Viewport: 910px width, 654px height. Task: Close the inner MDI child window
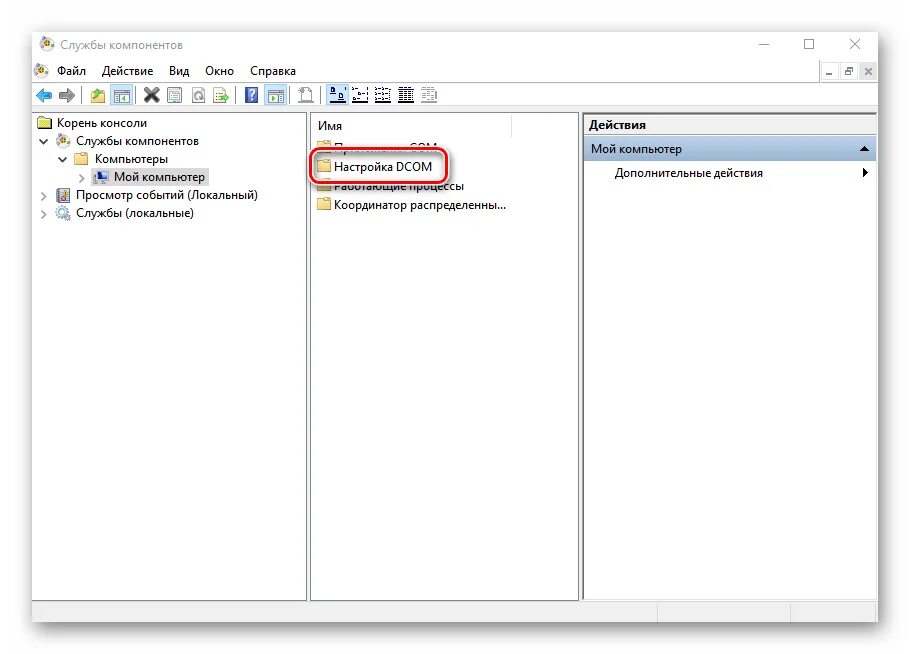tap(868, 71)
